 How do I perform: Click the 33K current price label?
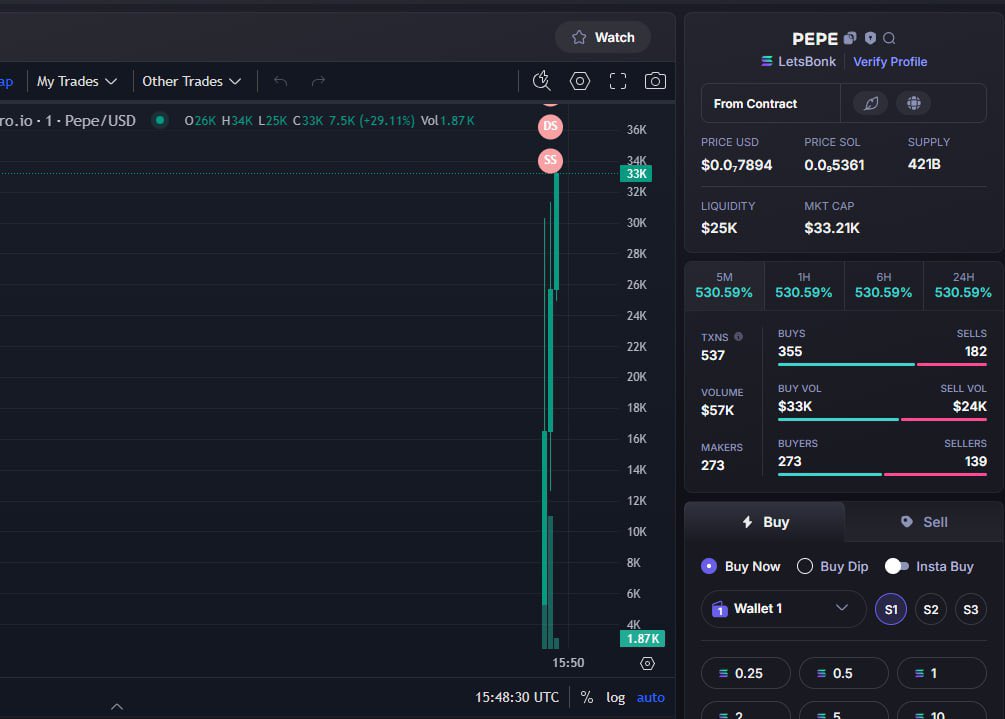tap(636, 174)
